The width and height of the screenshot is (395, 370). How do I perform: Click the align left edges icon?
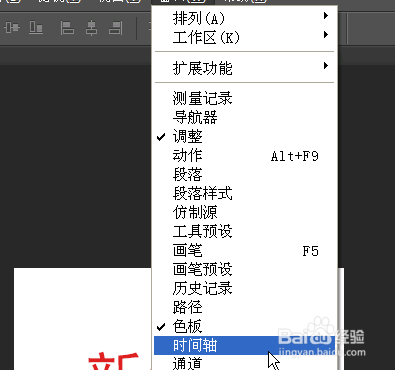click(x=67, y=28)
